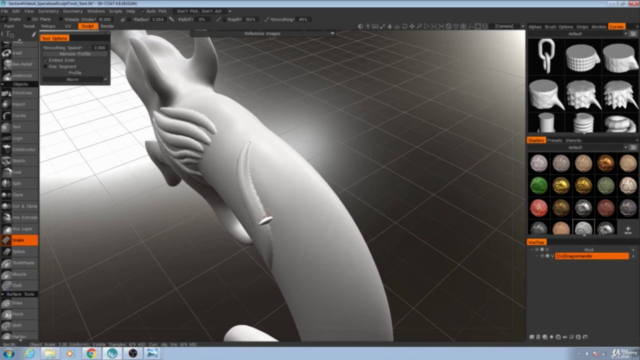Select the Draw surface tool
This screenshot has width=640, height=360.
tap(19, 303)
